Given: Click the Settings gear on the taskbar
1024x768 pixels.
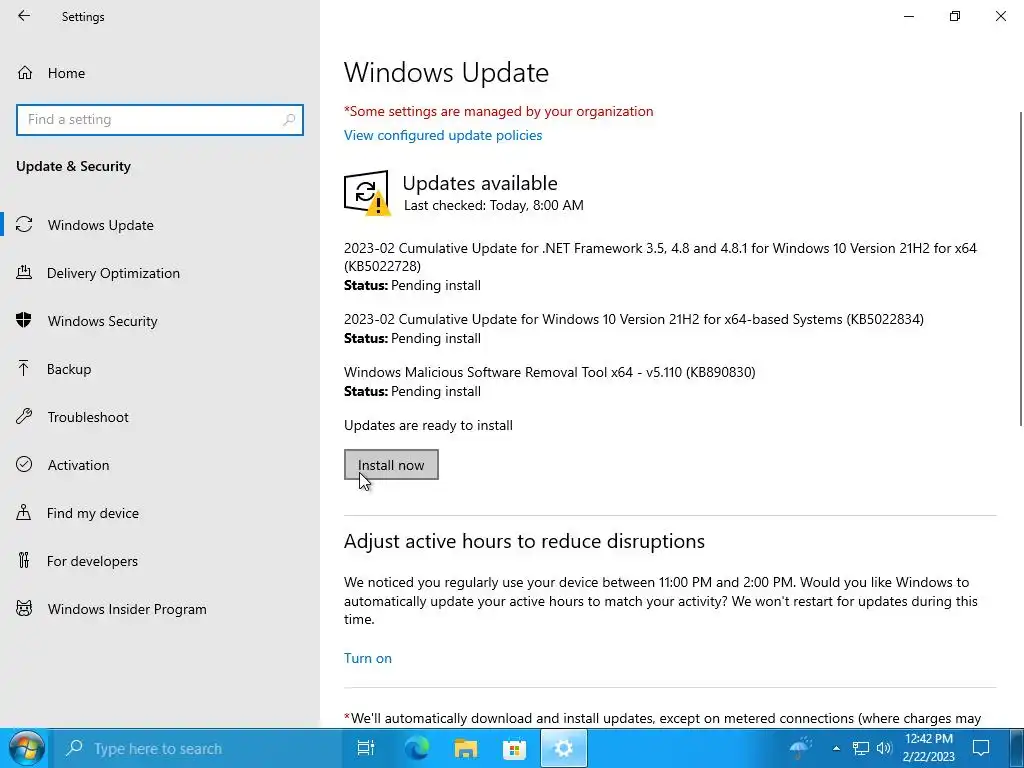Looking at the screenshot, I should pyautogui.click(x=563, y=748).
